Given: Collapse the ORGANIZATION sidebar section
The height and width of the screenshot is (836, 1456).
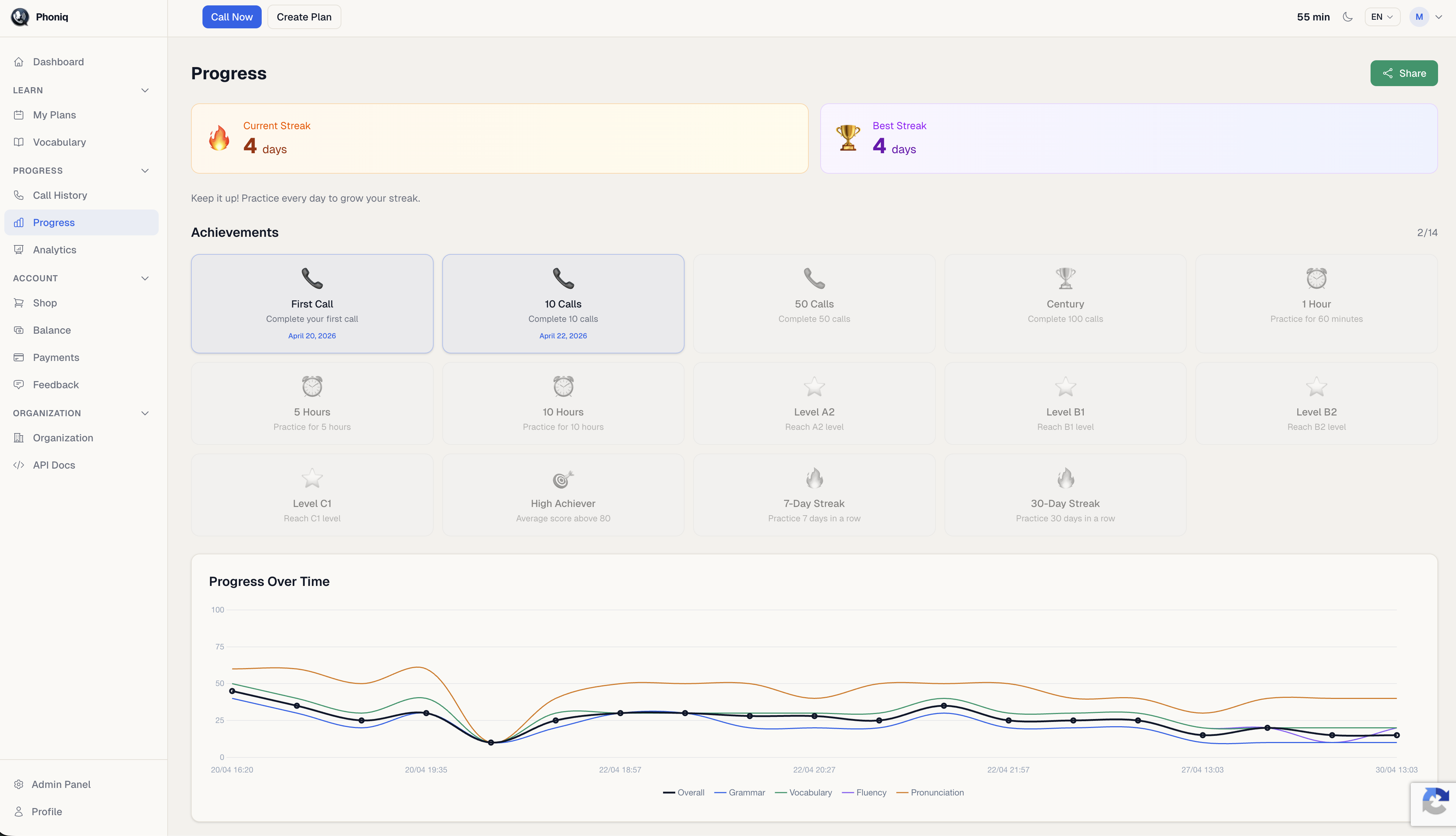Looking at the screenshot, I should [x=145, y=413].
